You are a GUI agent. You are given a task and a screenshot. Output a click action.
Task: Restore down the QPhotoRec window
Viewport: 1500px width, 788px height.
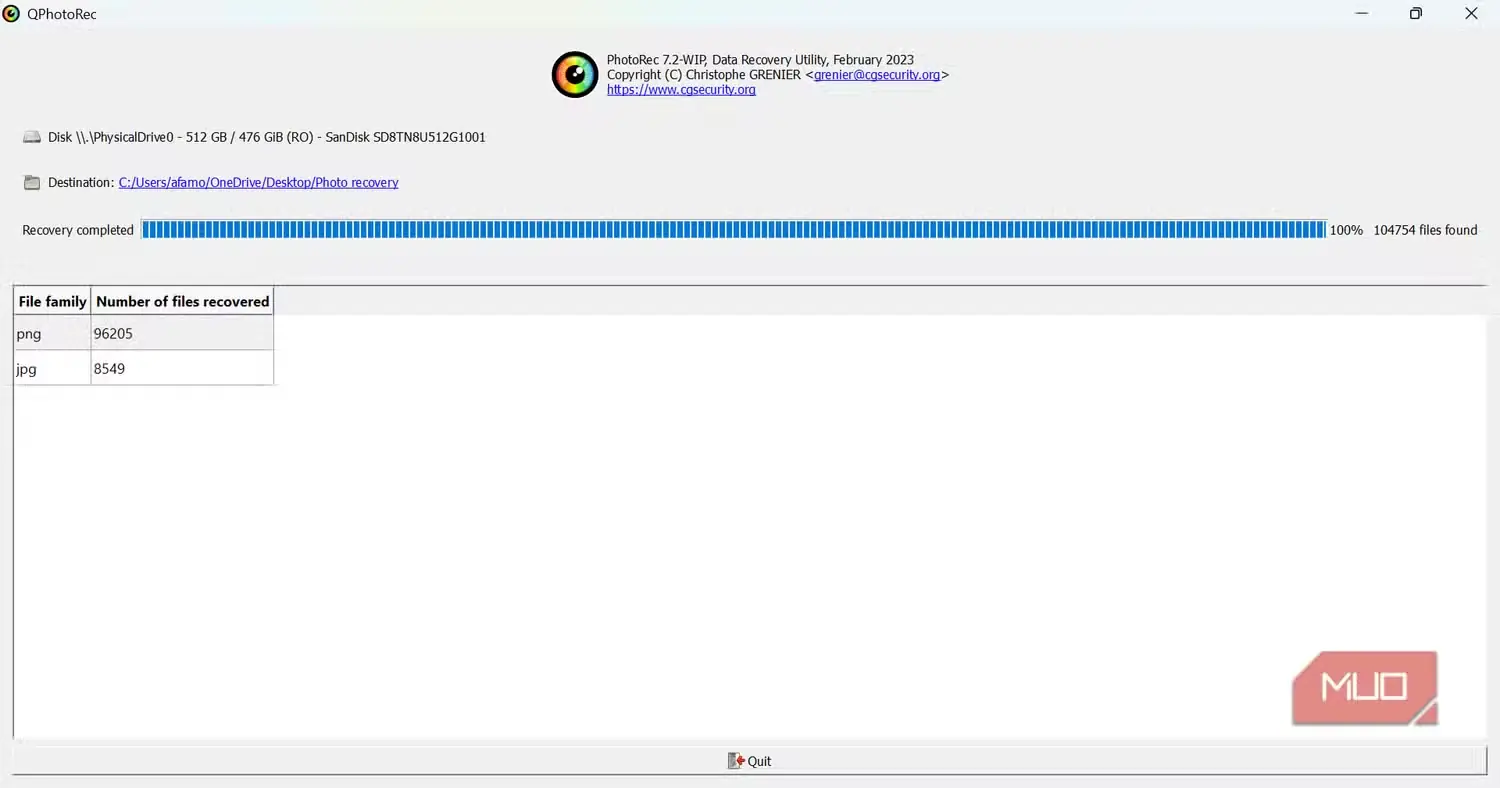(1416, 14)
